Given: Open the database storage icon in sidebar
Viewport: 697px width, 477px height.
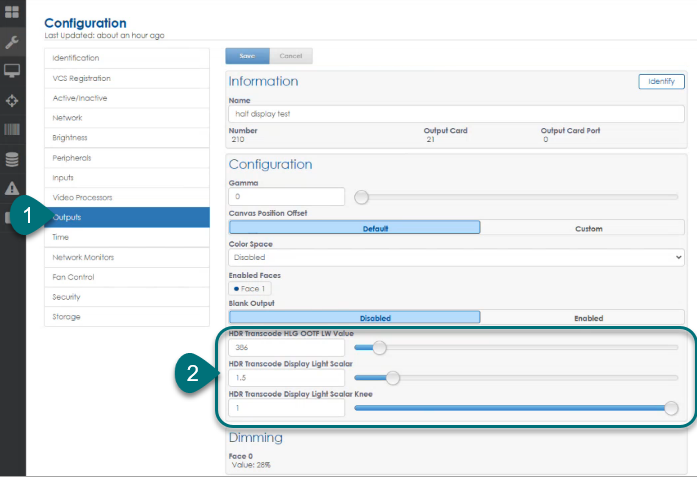Looking at the screenshot, I should (x=12, y=159).
